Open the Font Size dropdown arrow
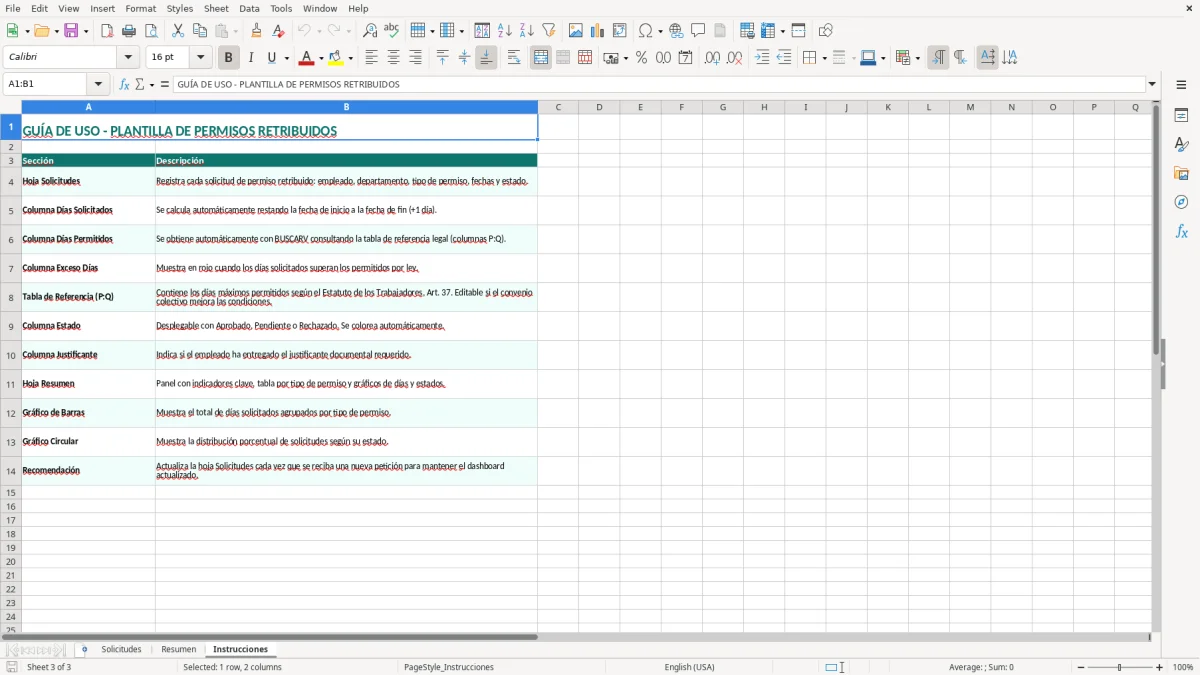 pos(200,58)
